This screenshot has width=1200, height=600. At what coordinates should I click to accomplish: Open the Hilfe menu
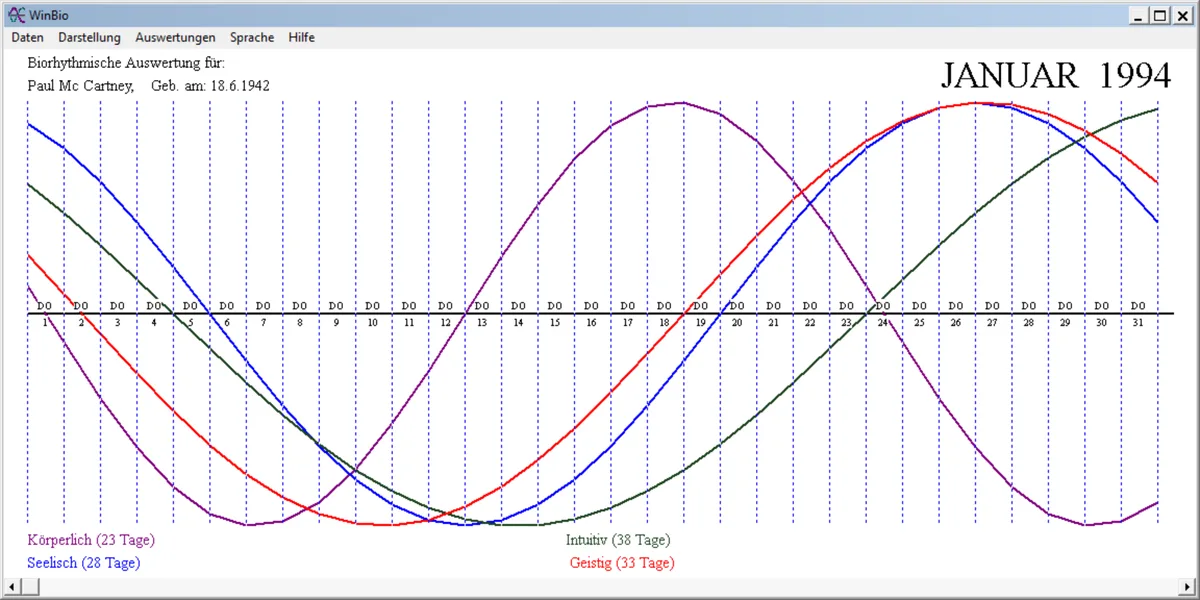301,37
